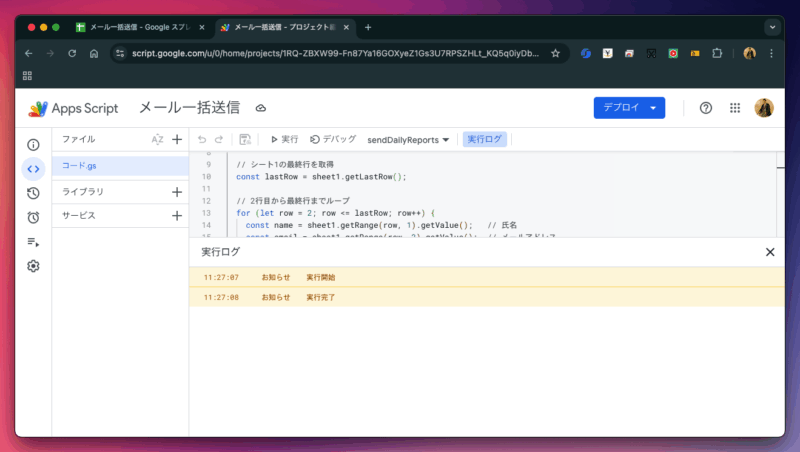The width and height of the screenshot is (800, 452).
Task: Open the Chrome tab search chevron
Action: [x=772, y=27]
